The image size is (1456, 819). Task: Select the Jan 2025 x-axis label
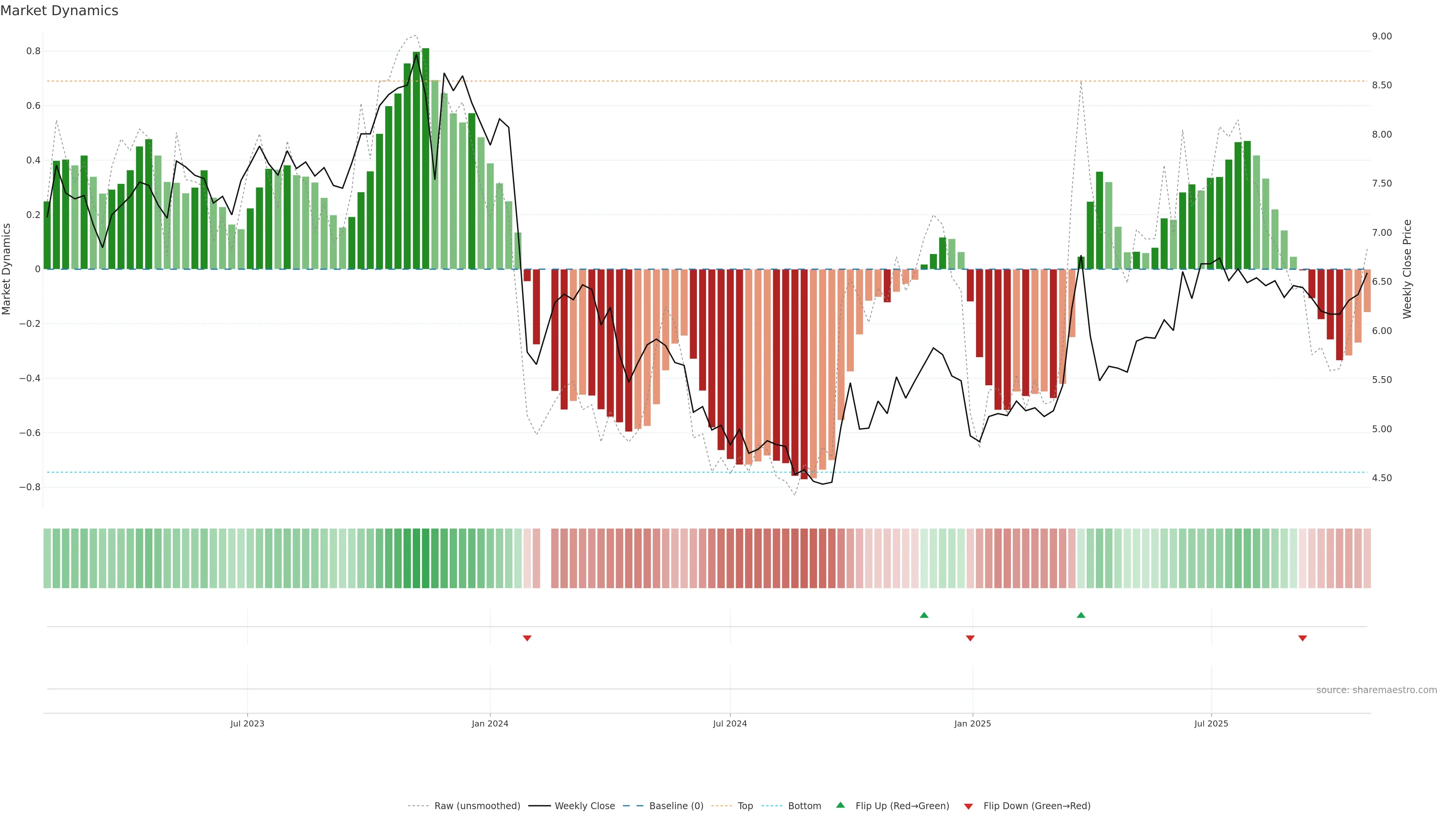coord(972,724)
